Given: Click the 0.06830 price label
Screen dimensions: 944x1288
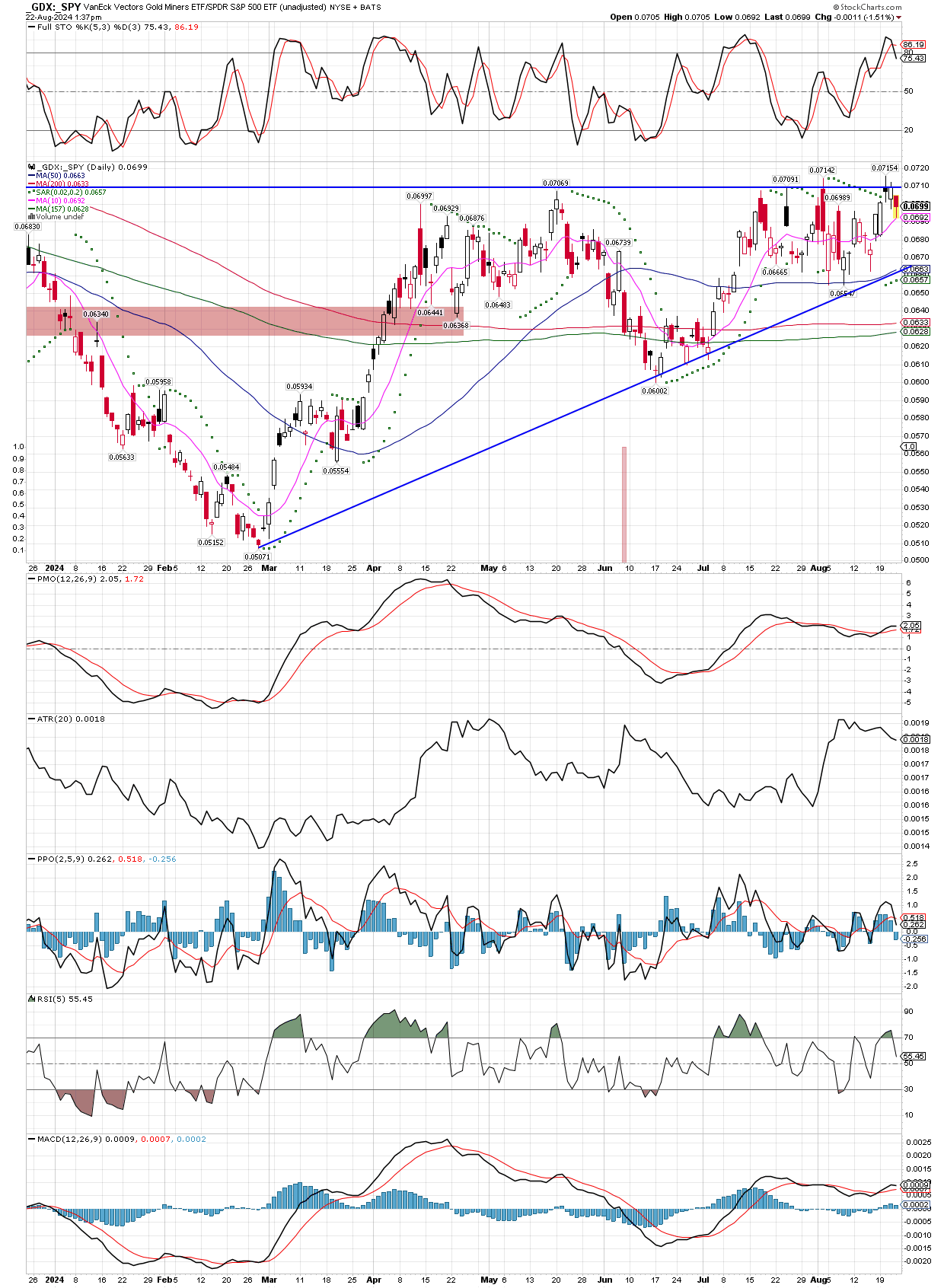Looking at the screenshot, I should 28,226.
